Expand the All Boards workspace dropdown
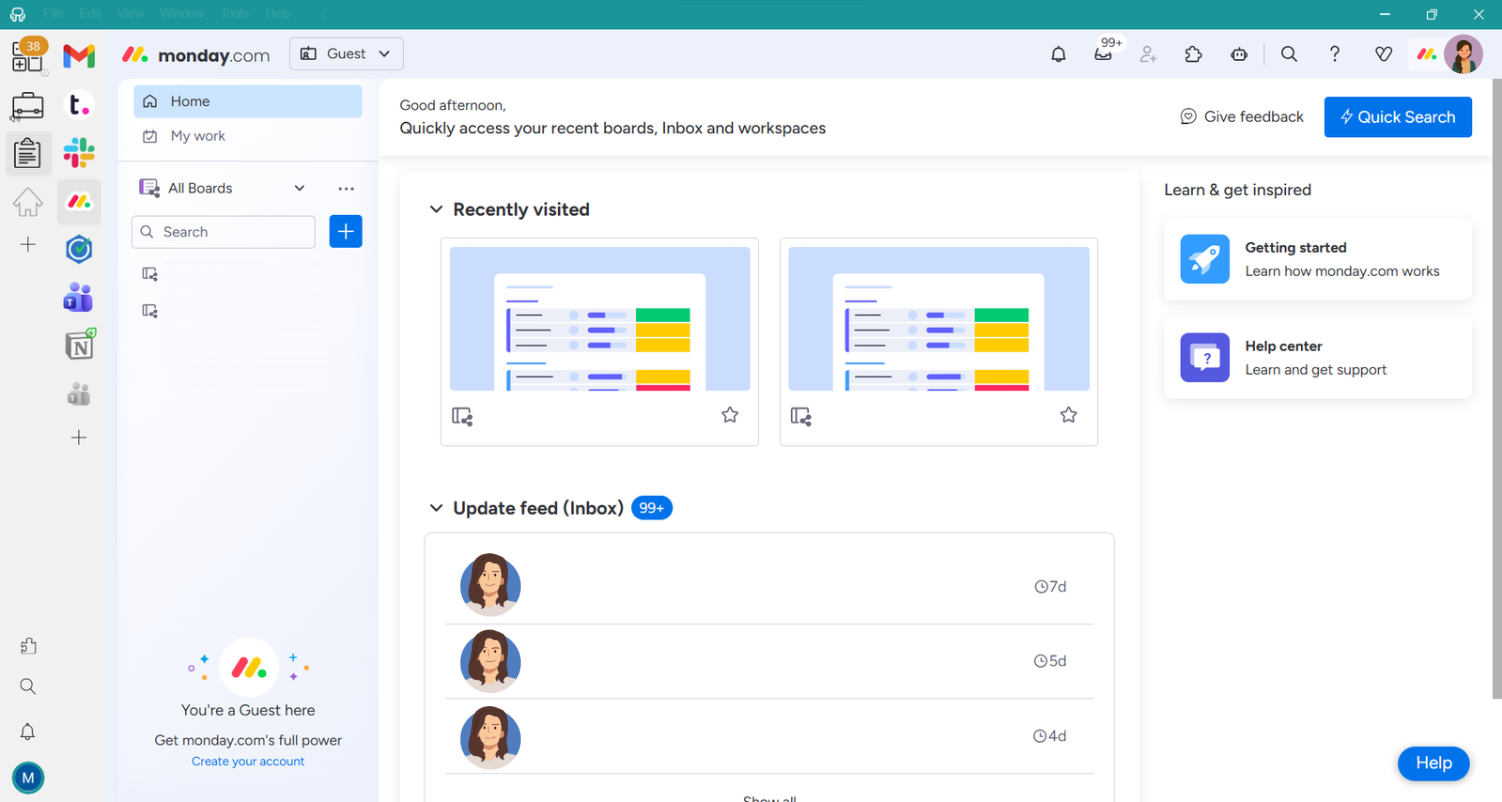This screenshot has width=1502, height=802. coord(299,188)
